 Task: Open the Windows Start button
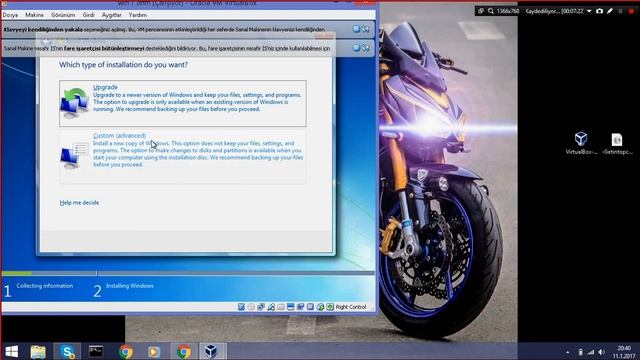[x=11, y=351]
